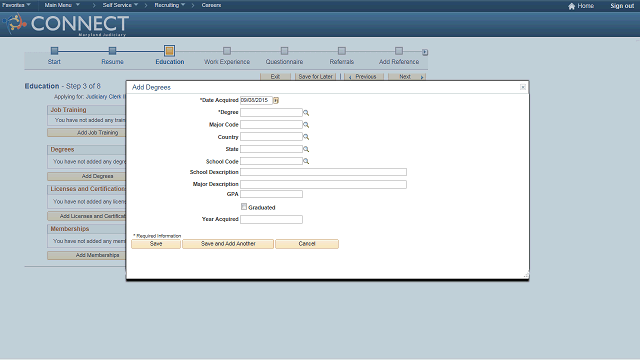Focus the Date Acquired field
Viewport: 640px width, 360px height.
(256, 100)
